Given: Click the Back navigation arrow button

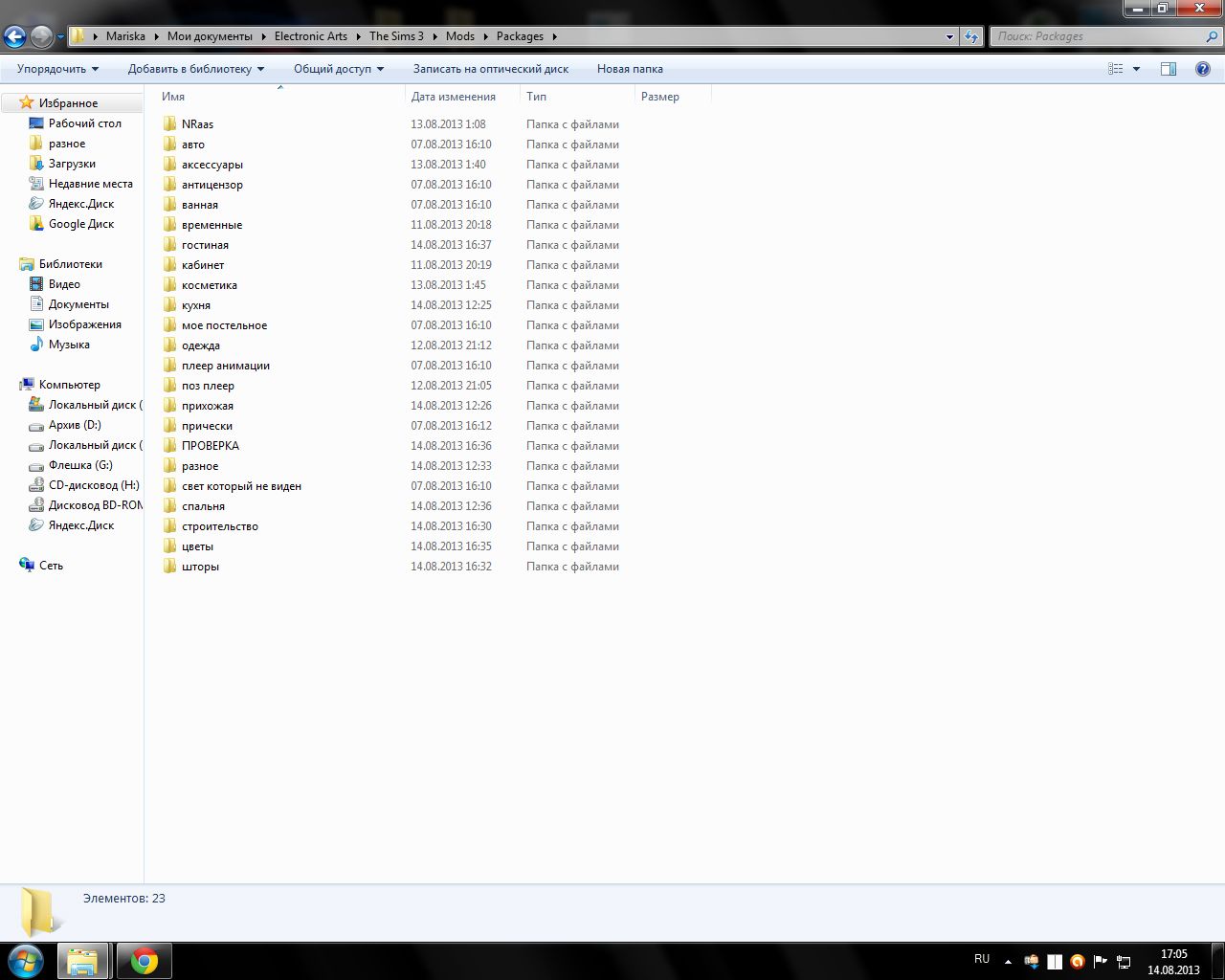Looking at the screenshot, I should (15, 37).
